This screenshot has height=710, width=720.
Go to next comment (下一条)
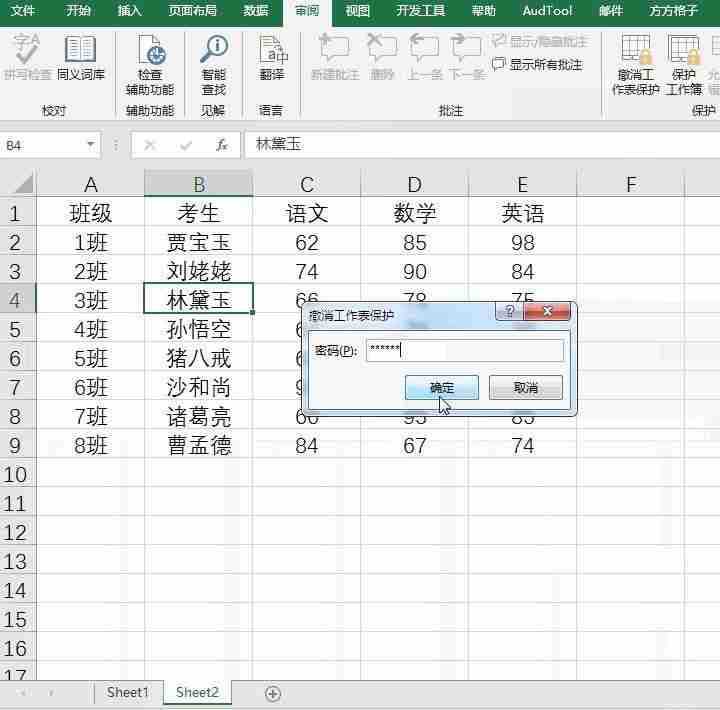tap(466, 57)
